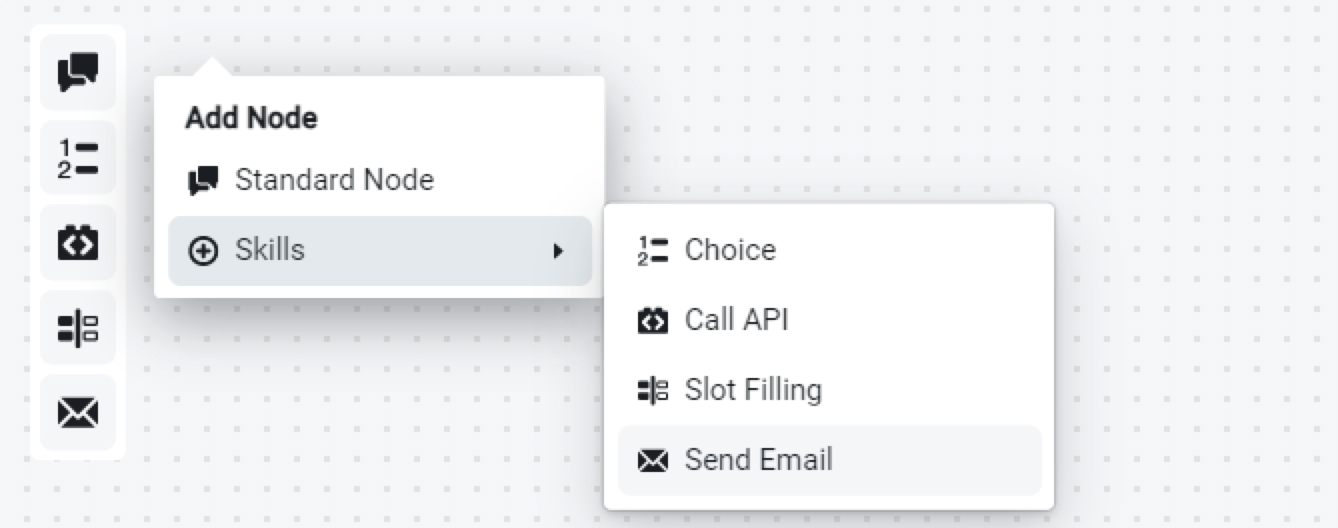Click the Slot Filling icon in the Skills submenu
Screen dimensions: 1338x528
652,390
